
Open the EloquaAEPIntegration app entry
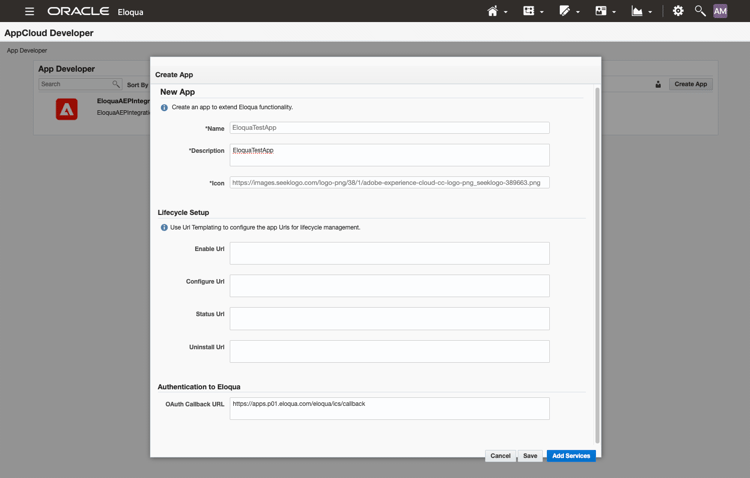point(123,101)
